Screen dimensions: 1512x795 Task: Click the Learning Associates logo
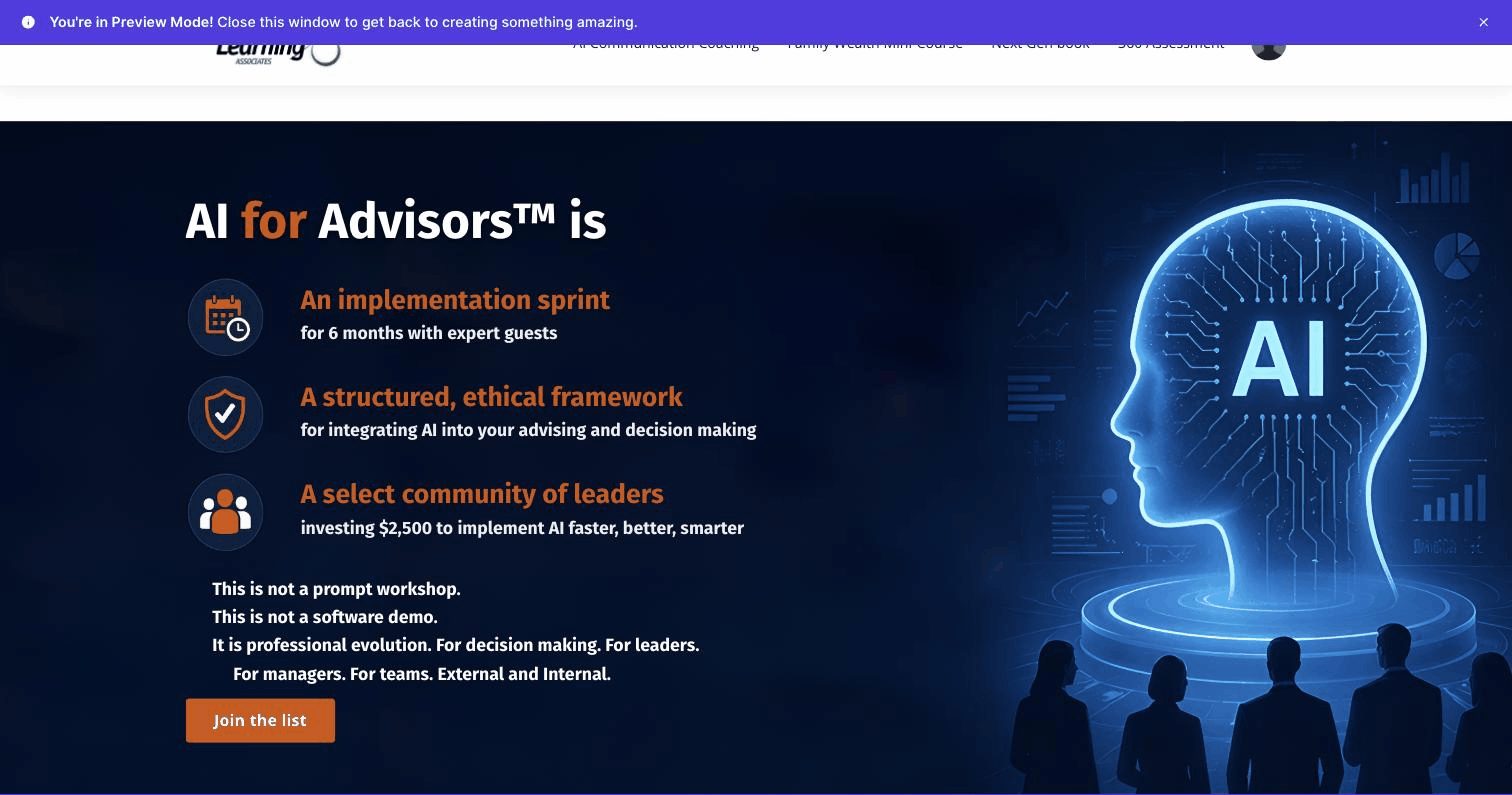pos(278,53)
